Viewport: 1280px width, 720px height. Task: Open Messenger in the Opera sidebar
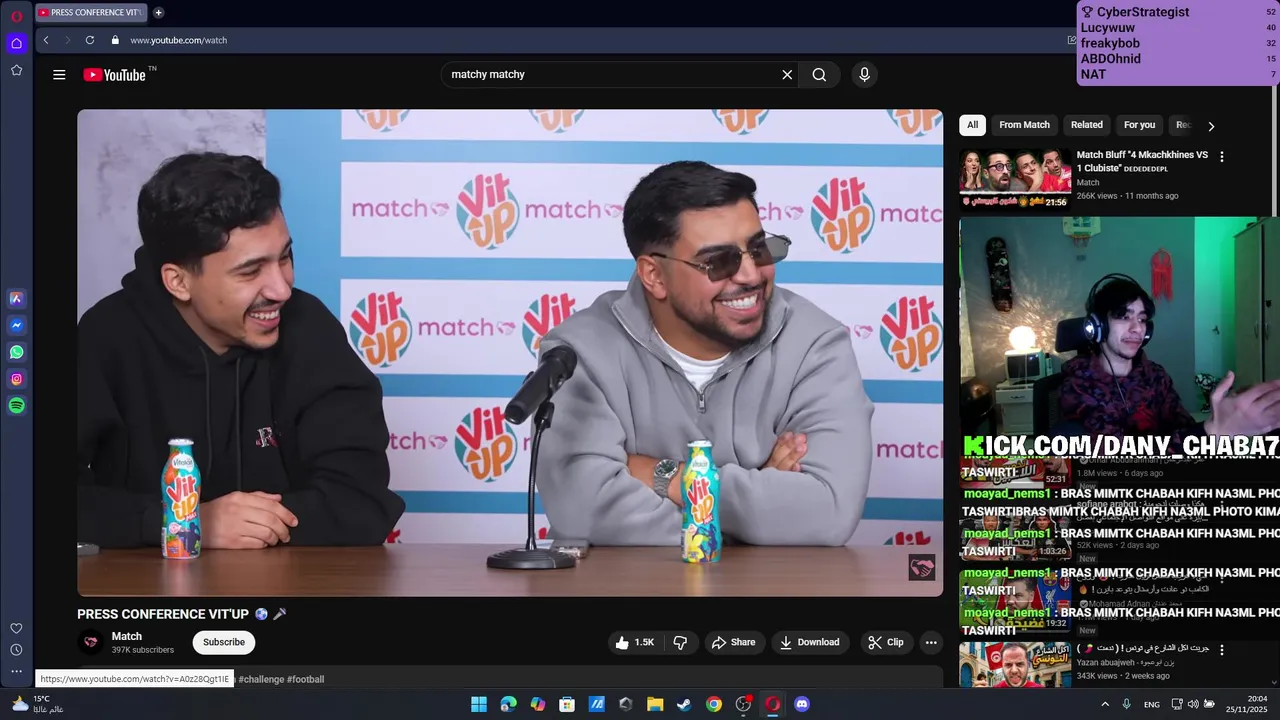coord(16,325)
